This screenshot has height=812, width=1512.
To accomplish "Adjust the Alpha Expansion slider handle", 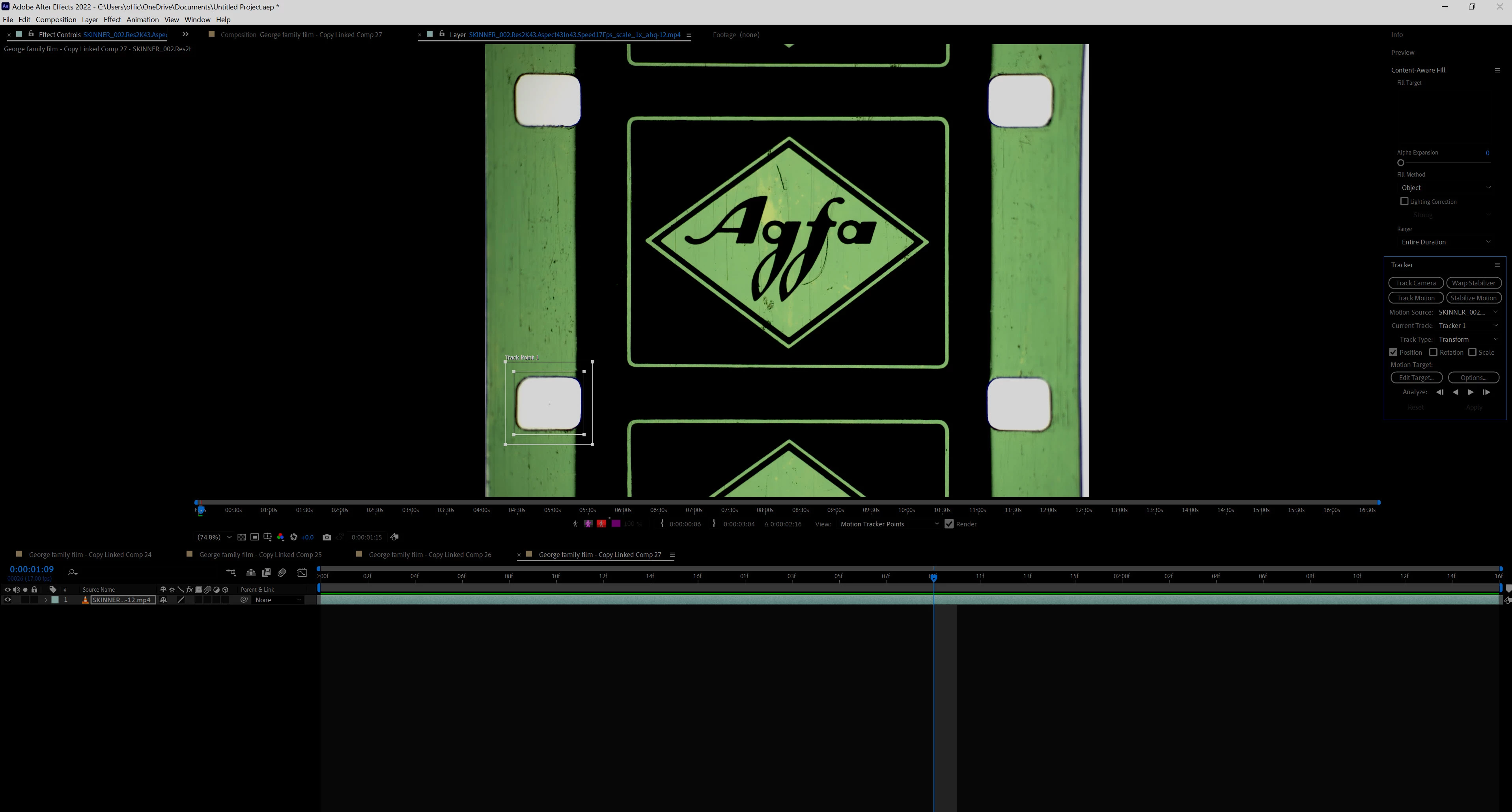I will click(1400, 162).
